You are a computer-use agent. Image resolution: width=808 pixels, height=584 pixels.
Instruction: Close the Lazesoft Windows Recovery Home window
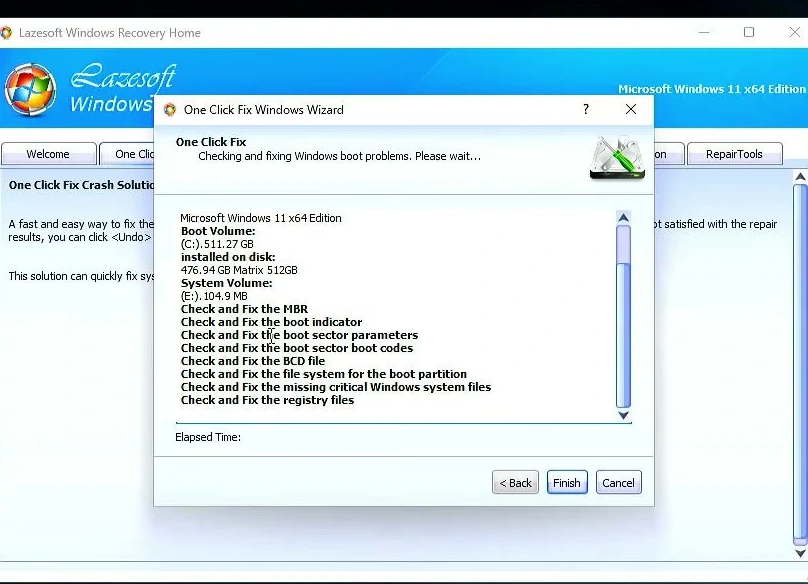click(x=795, y=32)
